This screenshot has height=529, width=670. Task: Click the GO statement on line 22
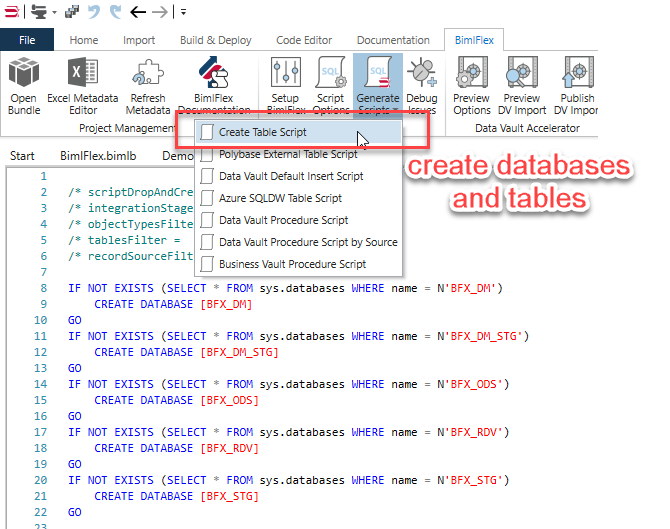pos(75,512)
